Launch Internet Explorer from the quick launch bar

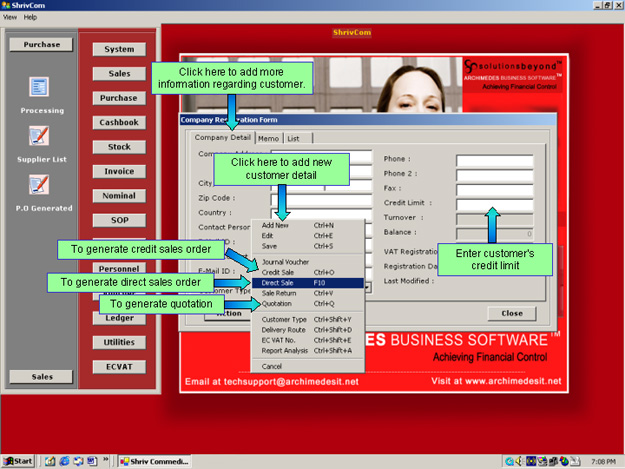tap(63, 461)
